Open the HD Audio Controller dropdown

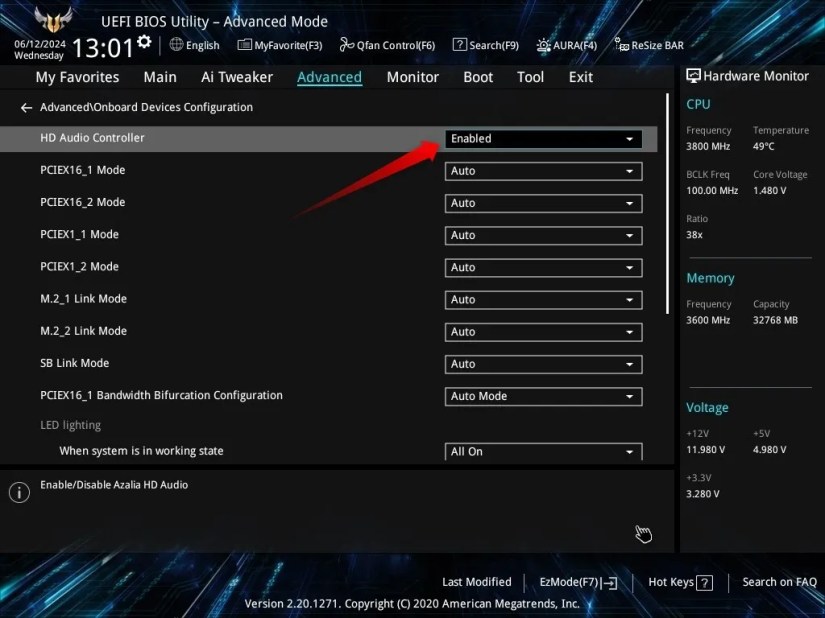point(544,139)
